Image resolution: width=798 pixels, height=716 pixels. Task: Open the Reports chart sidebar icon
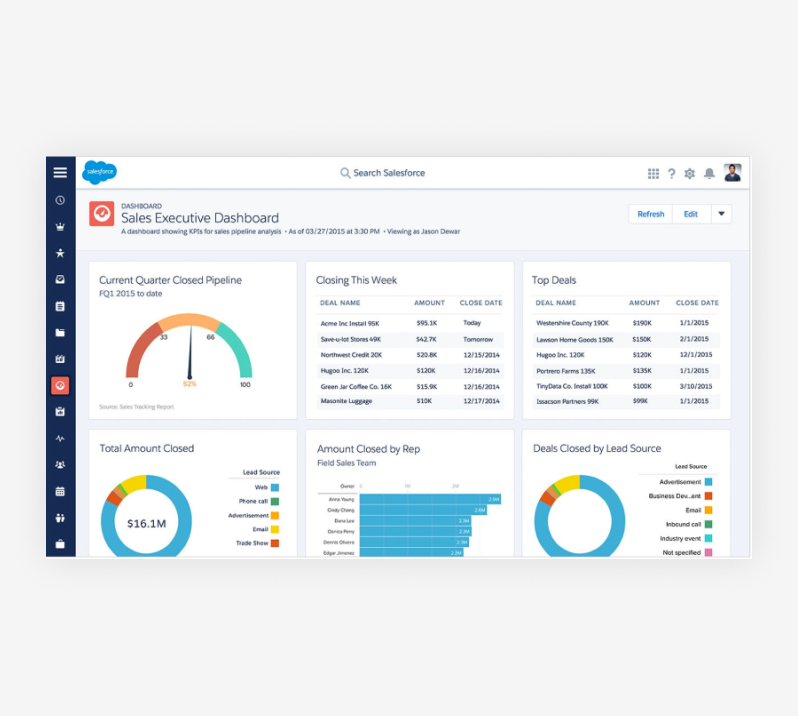[x=60, y=412]
